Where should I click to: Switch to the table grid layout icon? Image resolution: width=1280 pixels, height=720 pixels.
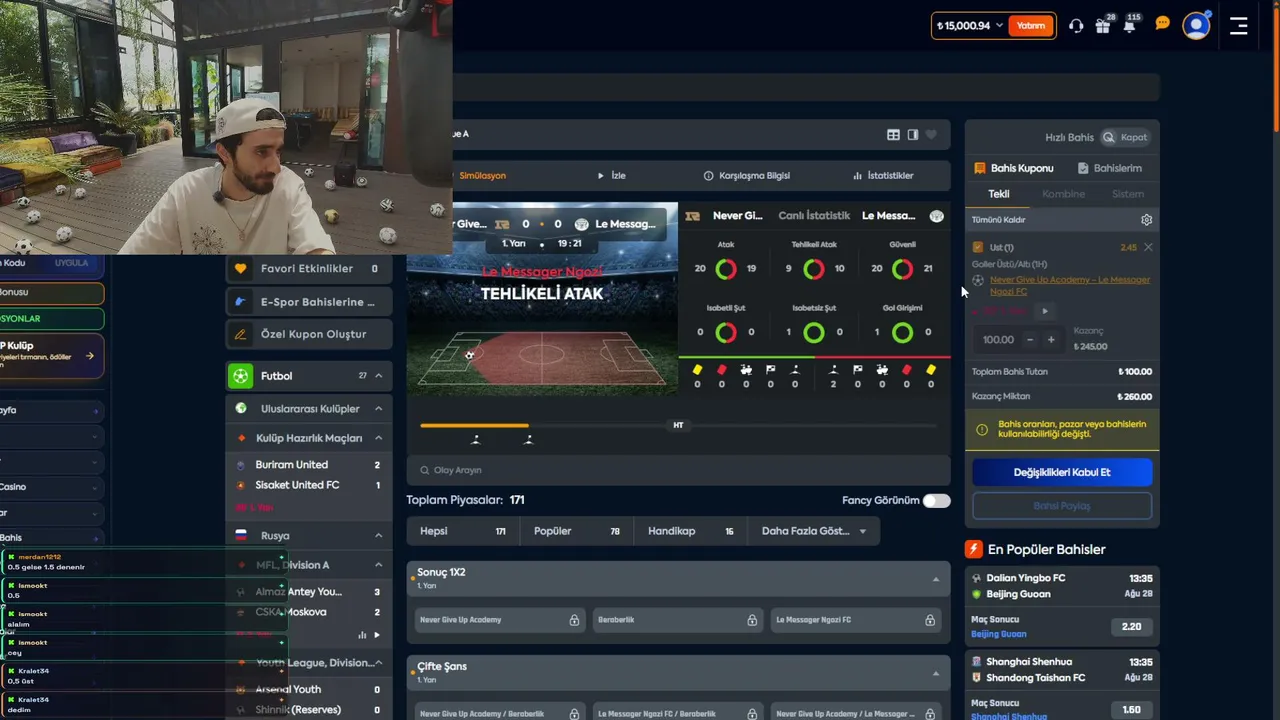[894, 135]
